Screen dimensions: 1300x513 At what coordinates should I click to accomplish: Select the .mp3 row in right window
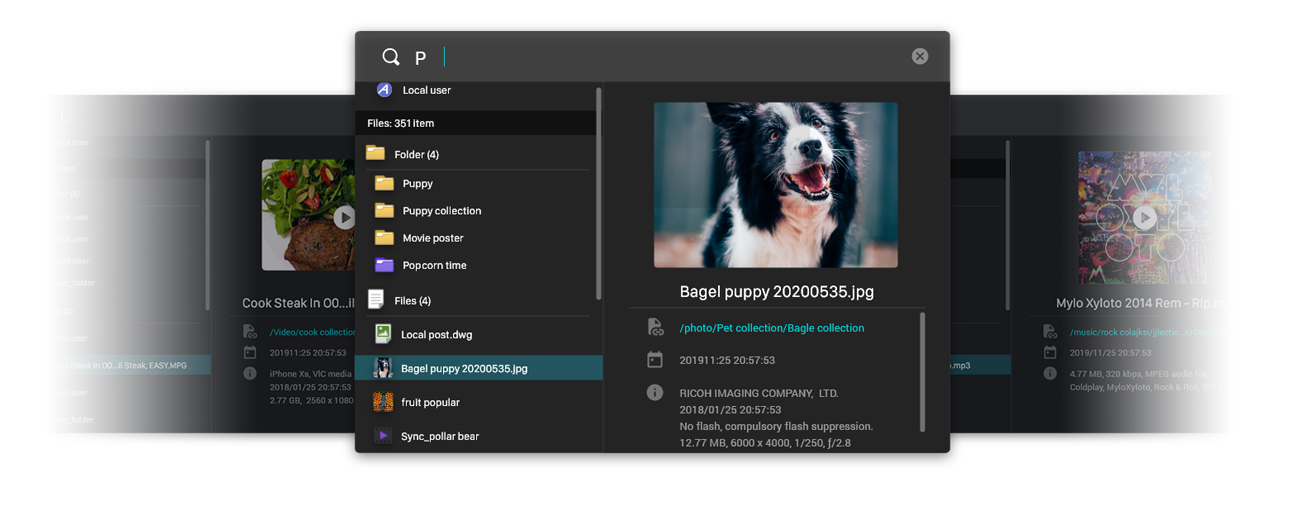pos(980,366)
